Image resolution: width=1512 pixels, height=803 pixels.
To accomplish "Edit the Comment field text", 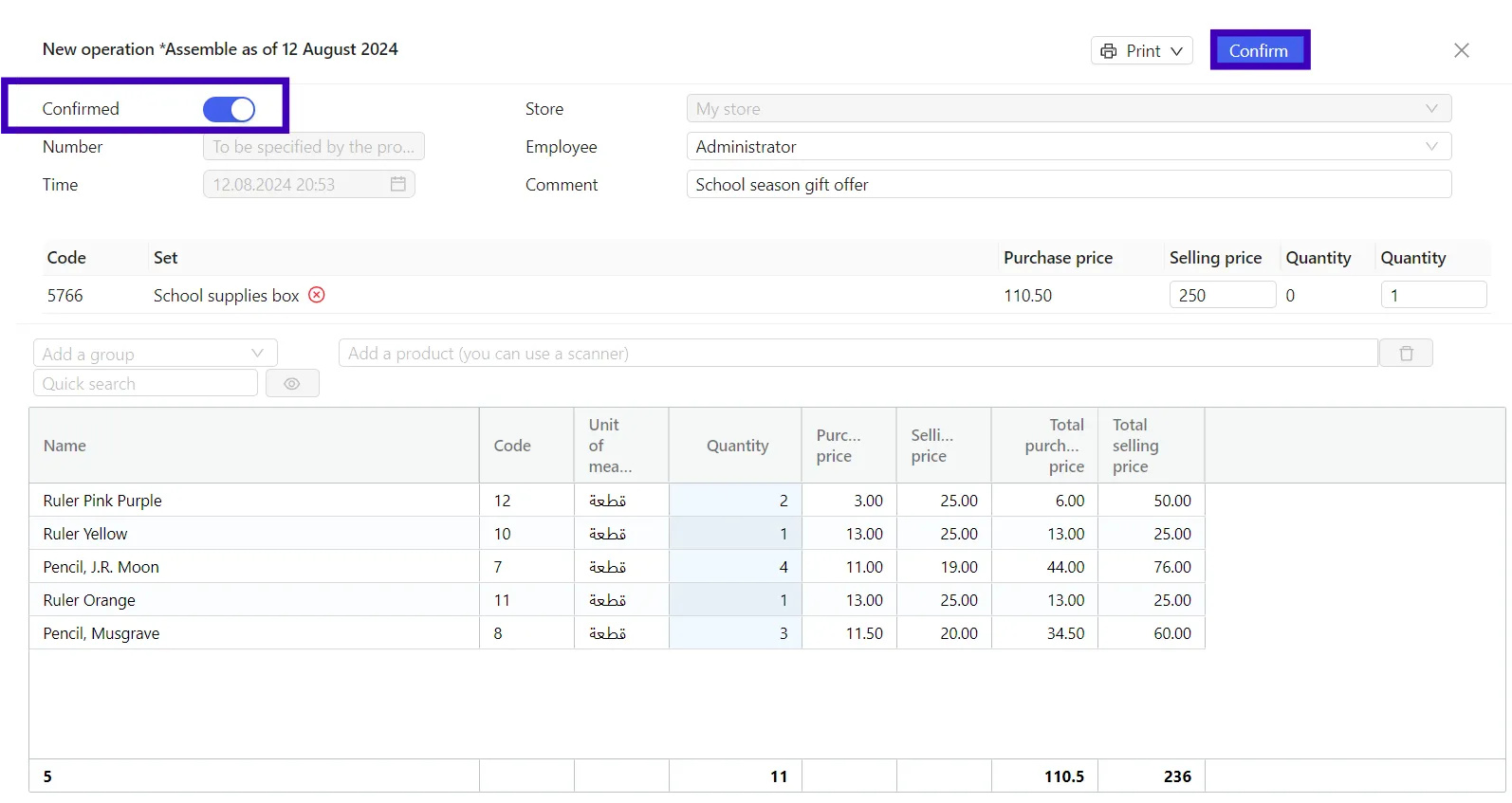I will click(x=1069, y=185).
